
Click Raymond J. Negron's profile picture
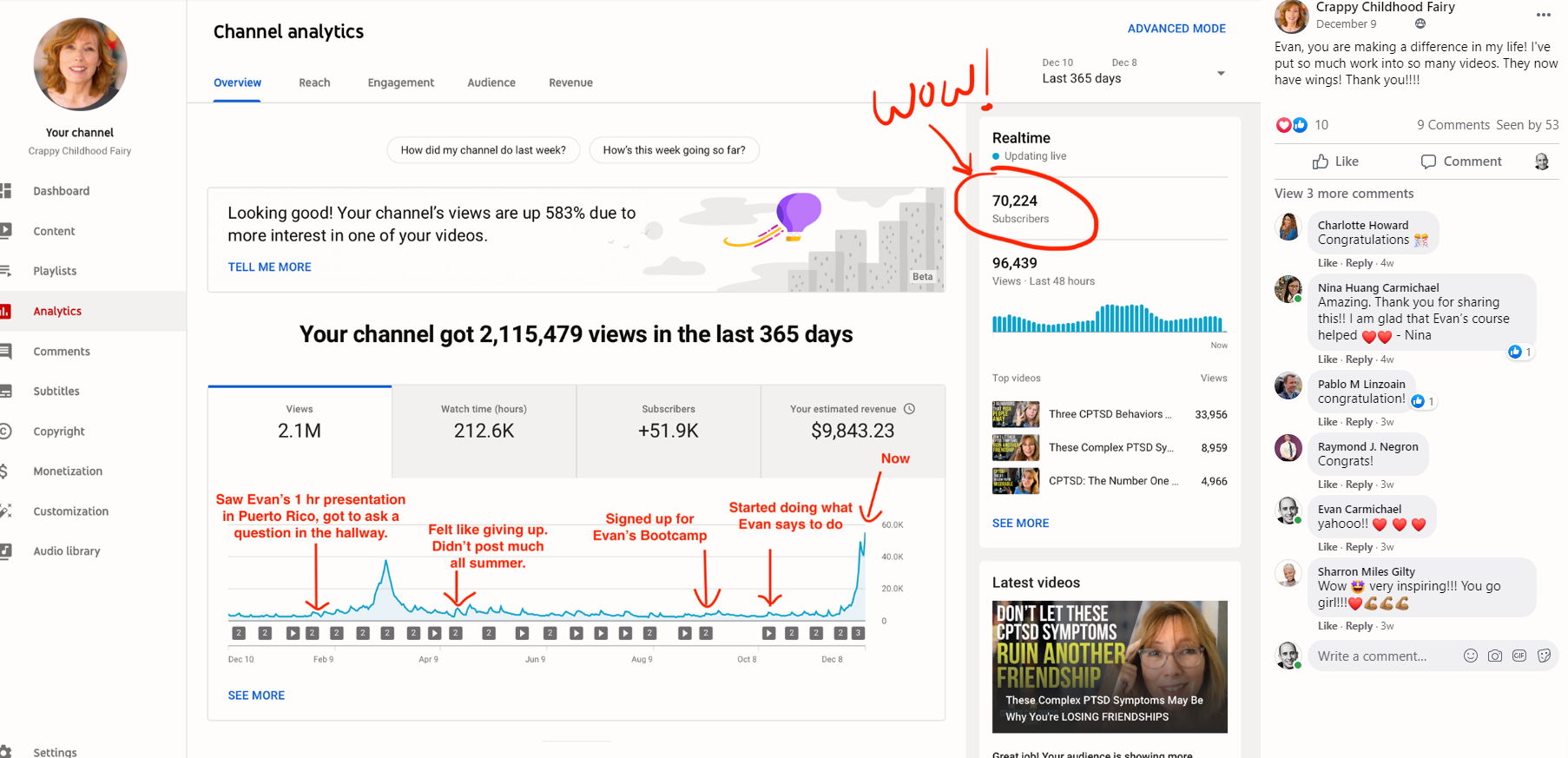[1288, 448]
